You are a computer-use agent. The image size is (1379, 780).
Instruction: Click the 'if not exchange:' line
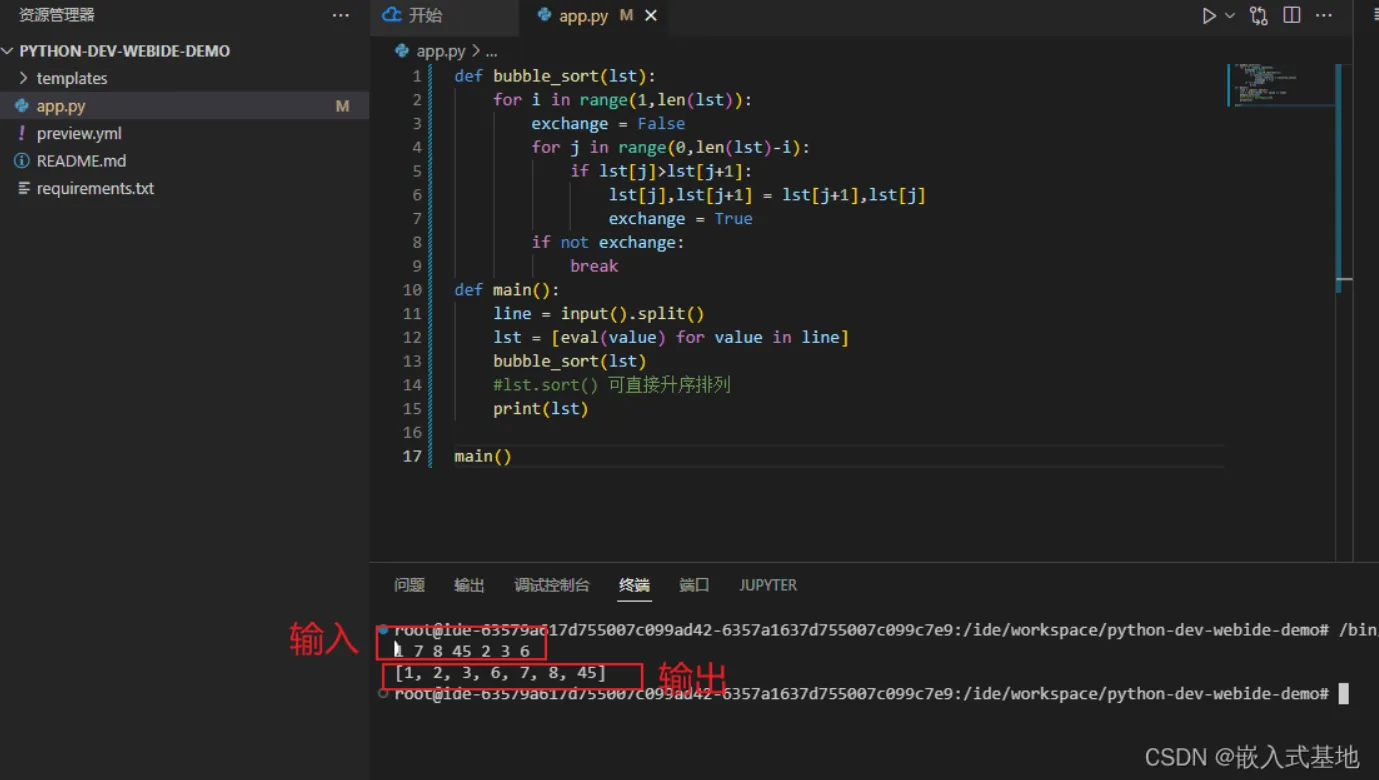point(608,242)
